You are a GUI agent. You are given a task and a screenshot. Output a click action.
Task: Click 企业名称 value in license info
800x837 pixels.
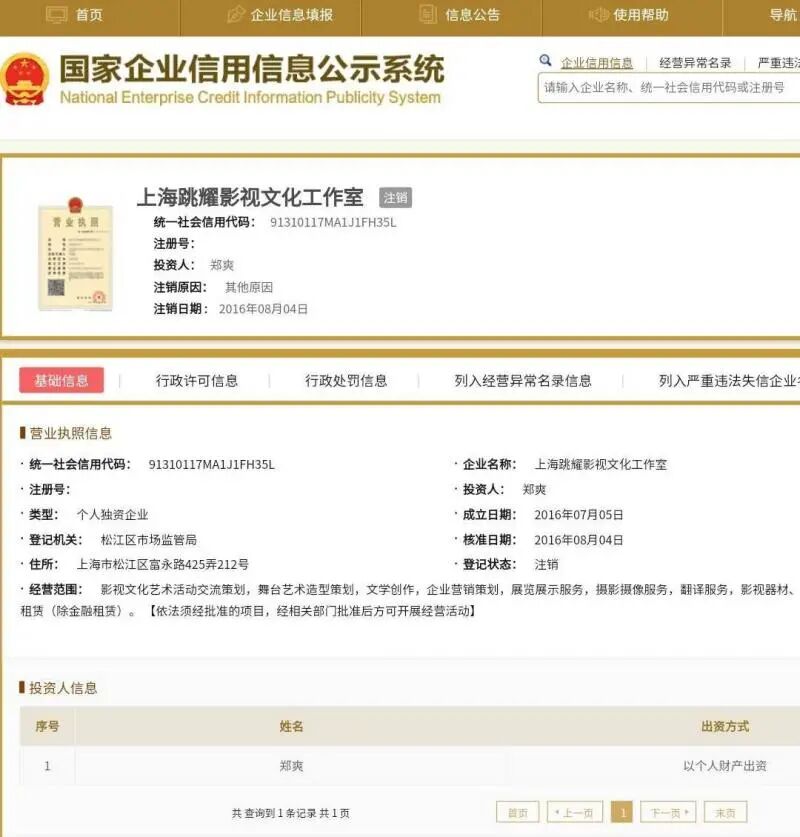600,464
